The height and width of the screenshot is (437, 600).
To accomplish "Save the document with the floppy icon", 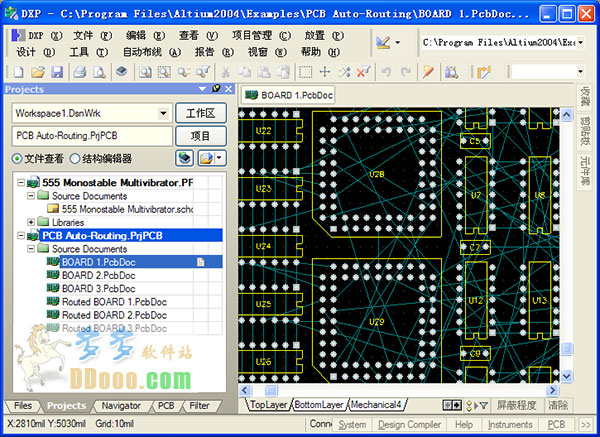I will pos(57,72).
